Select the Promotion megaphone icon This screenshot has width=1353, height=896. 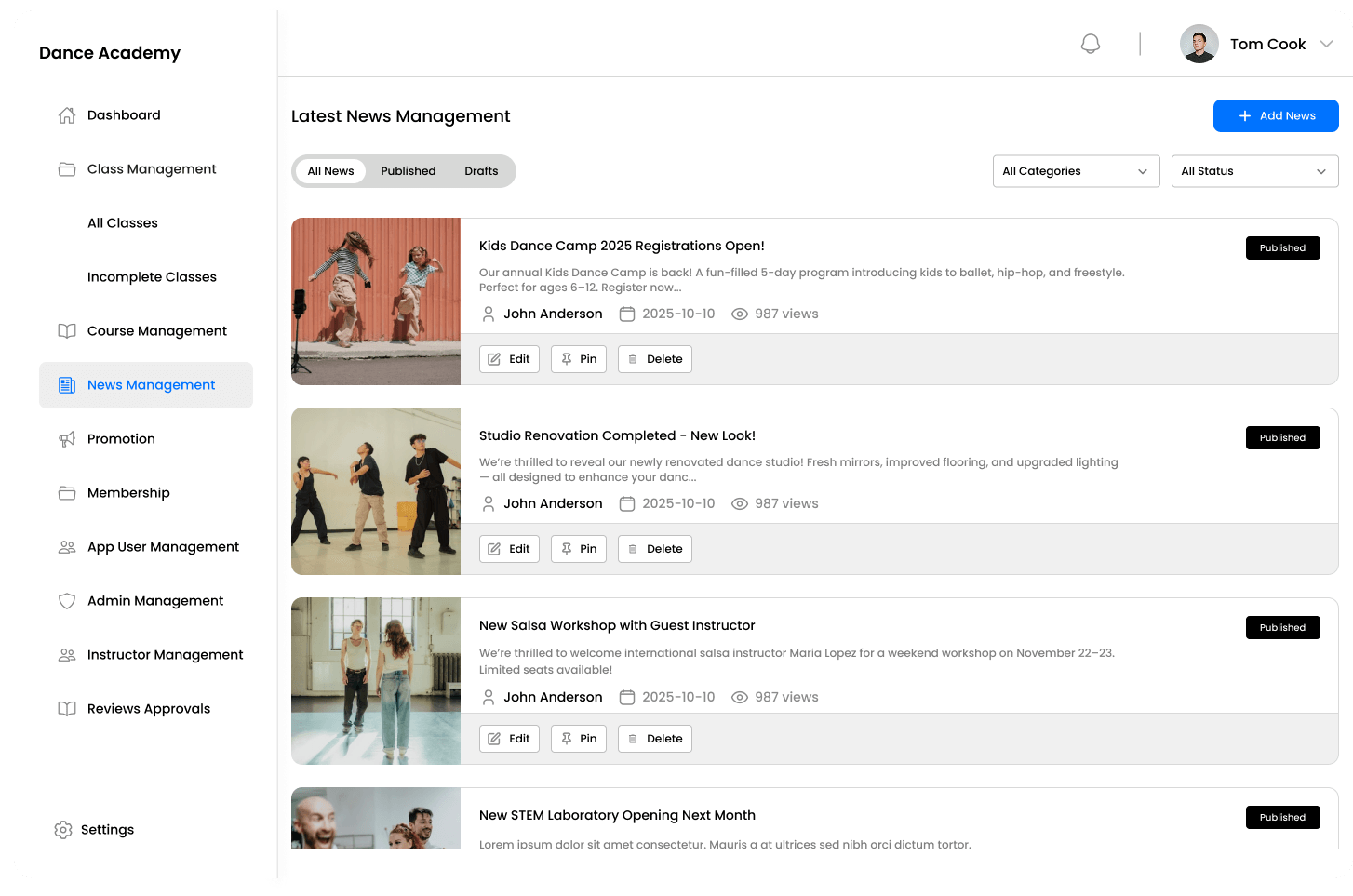(66, 438)
